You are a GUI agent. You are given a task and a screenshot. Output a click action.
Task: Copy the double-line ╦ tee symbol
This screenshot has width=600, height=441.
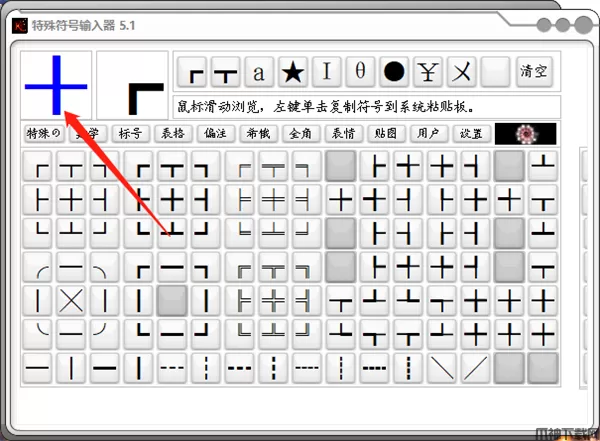273,267
